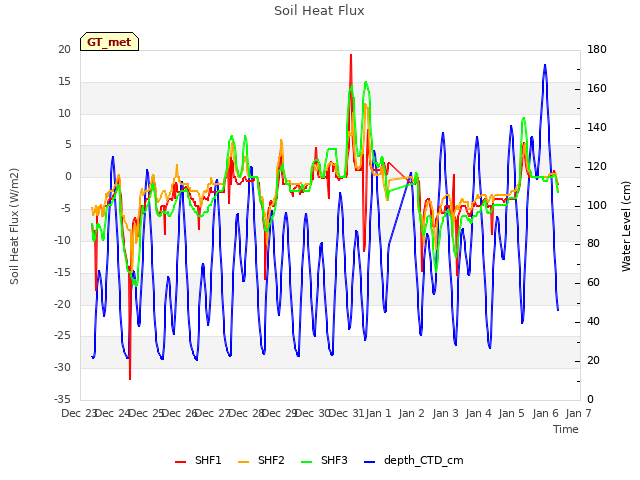The width and height of the screenshot is (640, 480).
Task: Click the Jan 3 x-axis tick label
Action: (445, 413)
